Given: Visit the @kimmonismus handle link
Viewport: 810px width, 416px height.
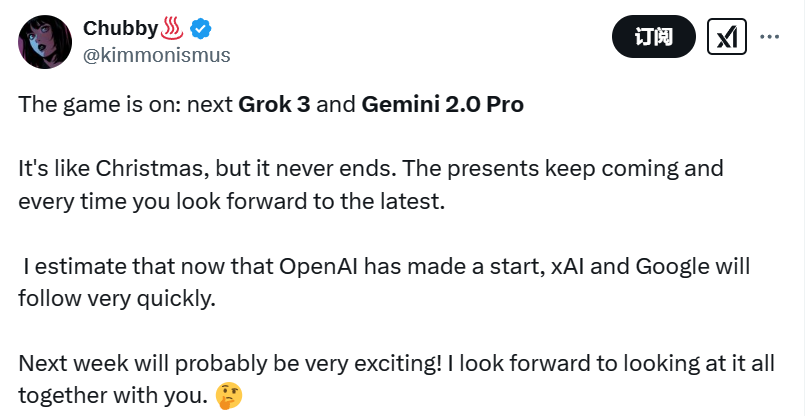Looking at the screenshot, I should tap(157, 54).
